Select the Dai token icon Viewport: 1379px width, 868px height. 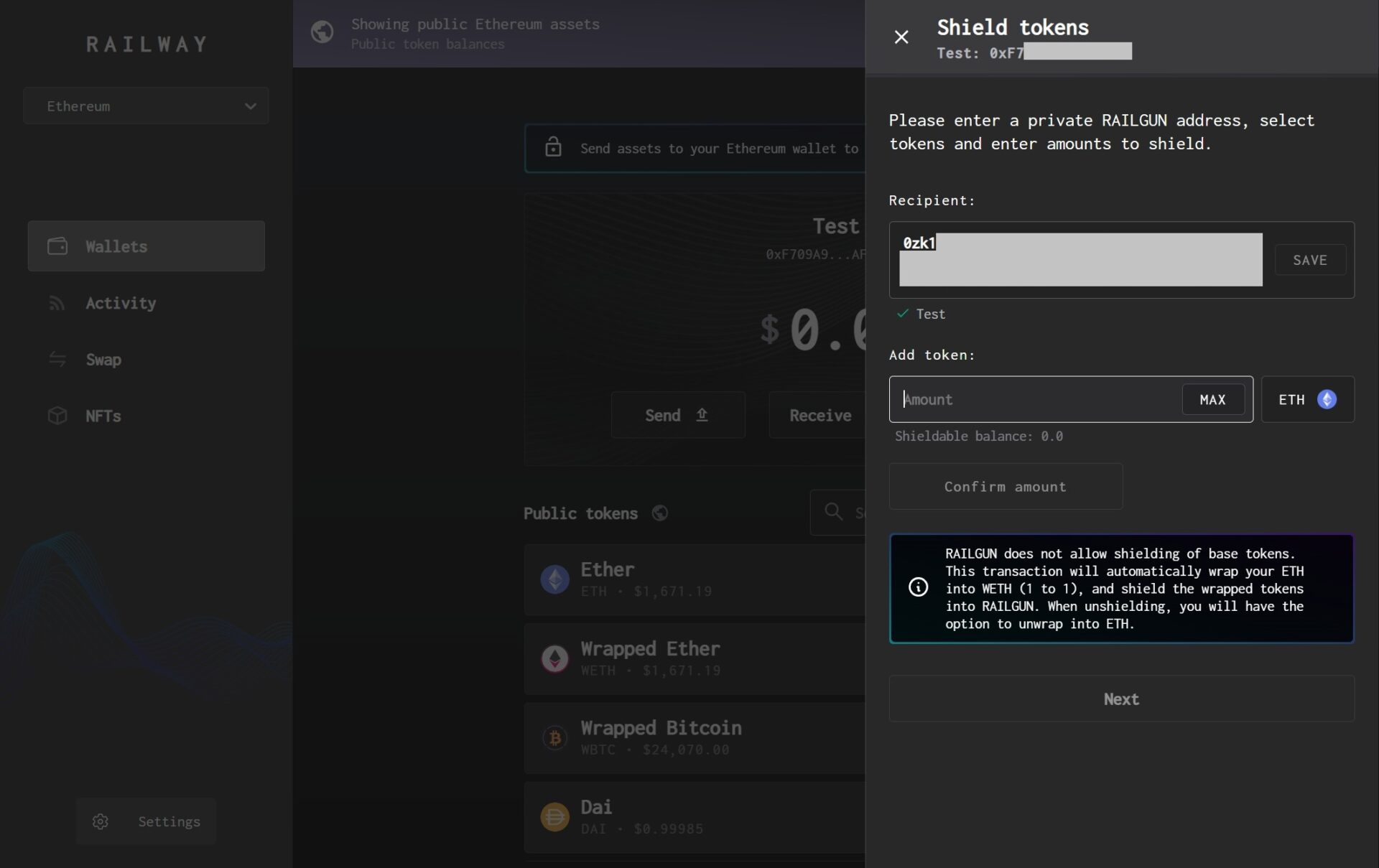pos(554,816)
